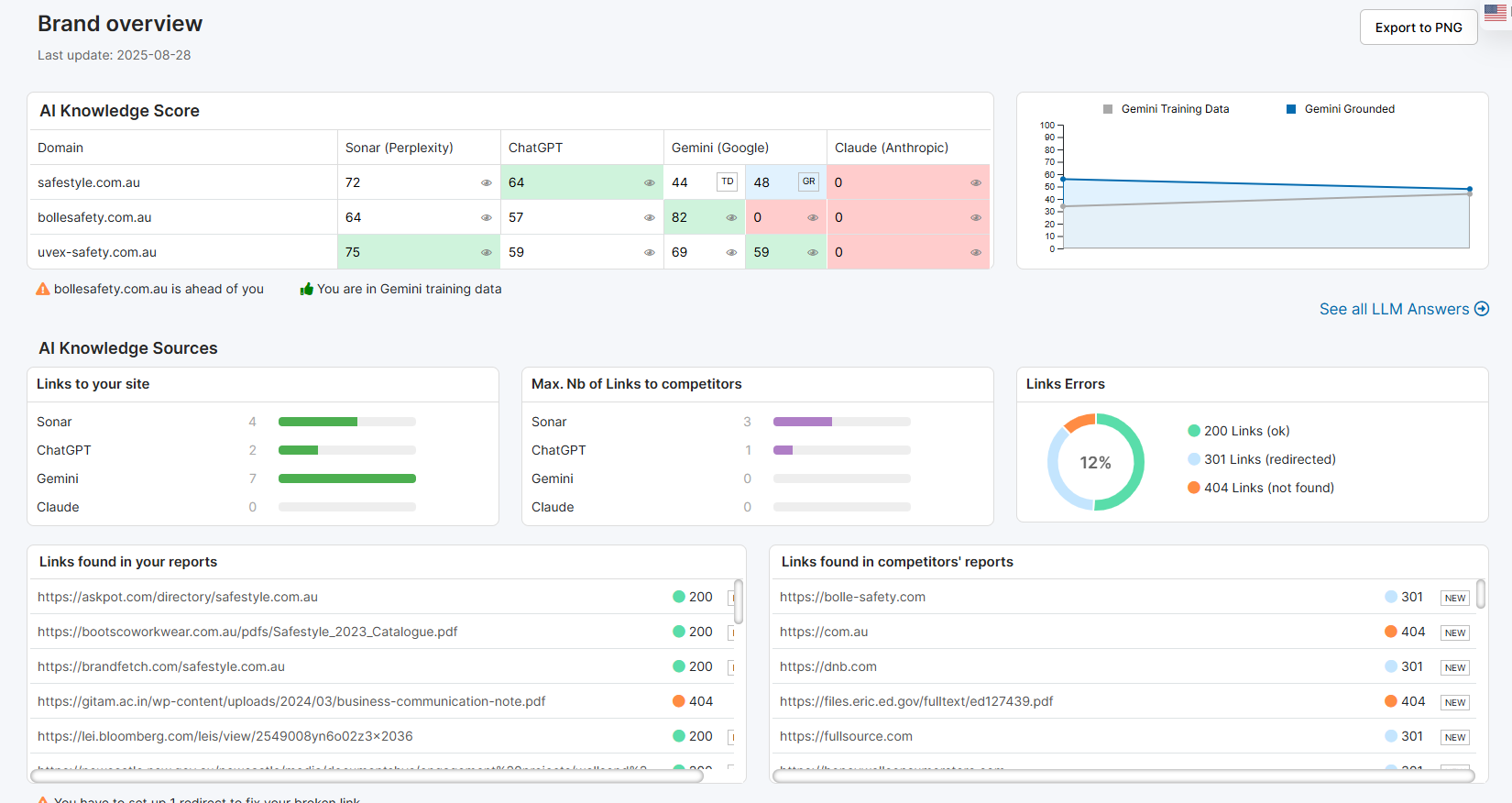Image resolution: width=1512 pixels, height=803 pixels.
Task: Open the dnb.com competitor link
Action: click(828, 666)
